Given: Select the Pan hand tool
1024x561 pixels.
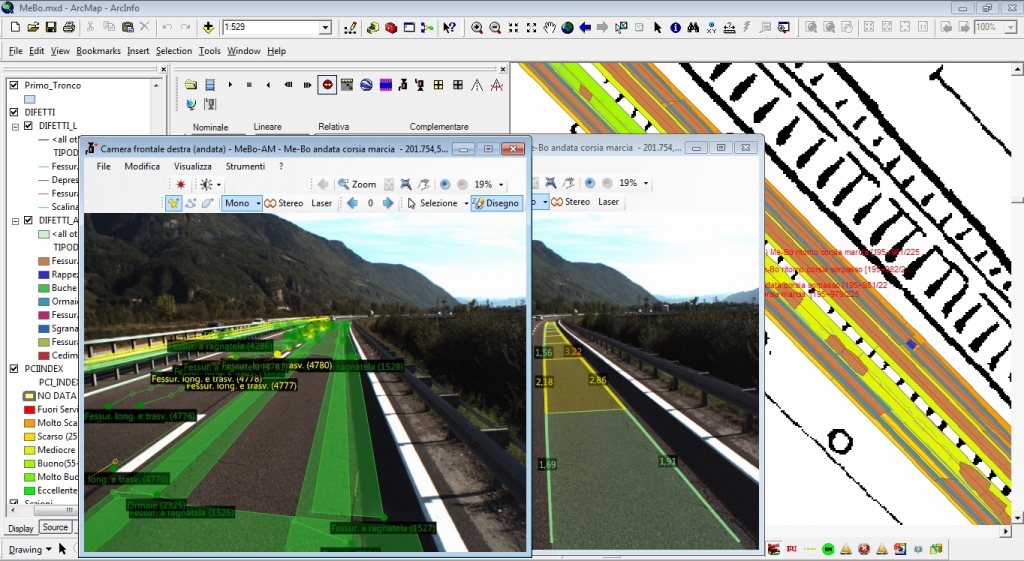Looking at the screenshot, I should pos(549,27).
